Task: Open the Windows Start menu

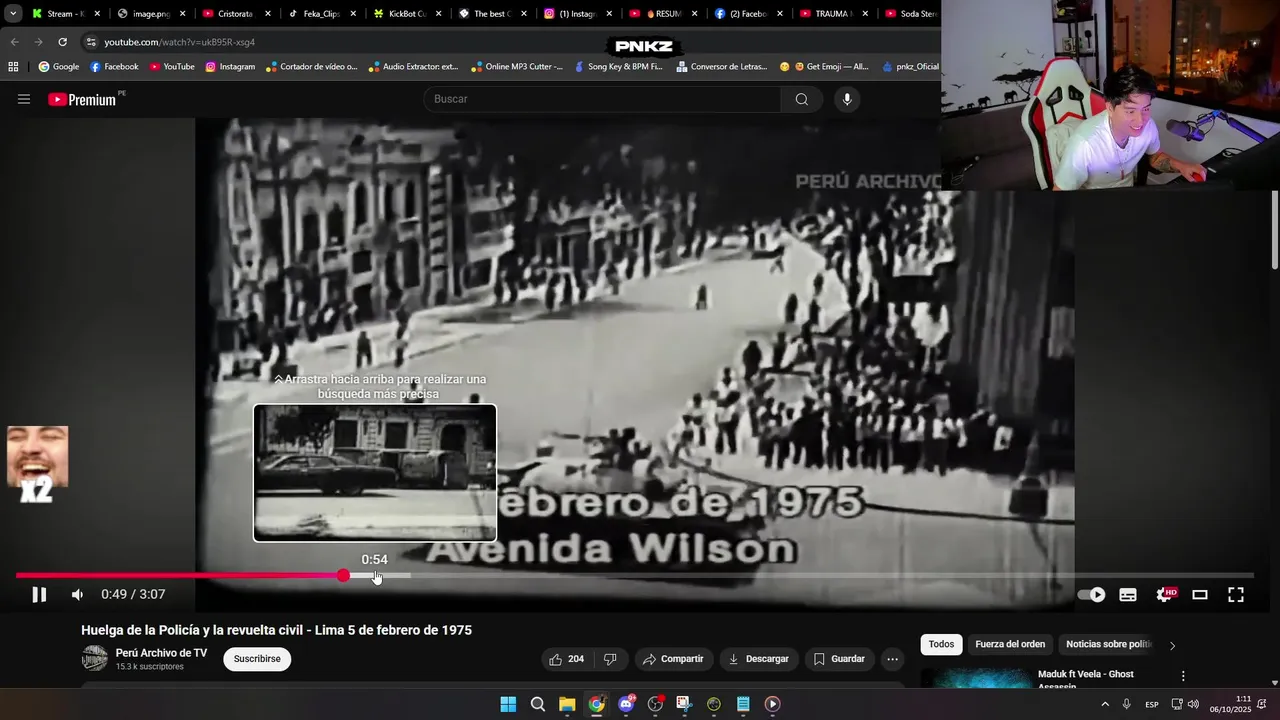Action: click(508, 704)
